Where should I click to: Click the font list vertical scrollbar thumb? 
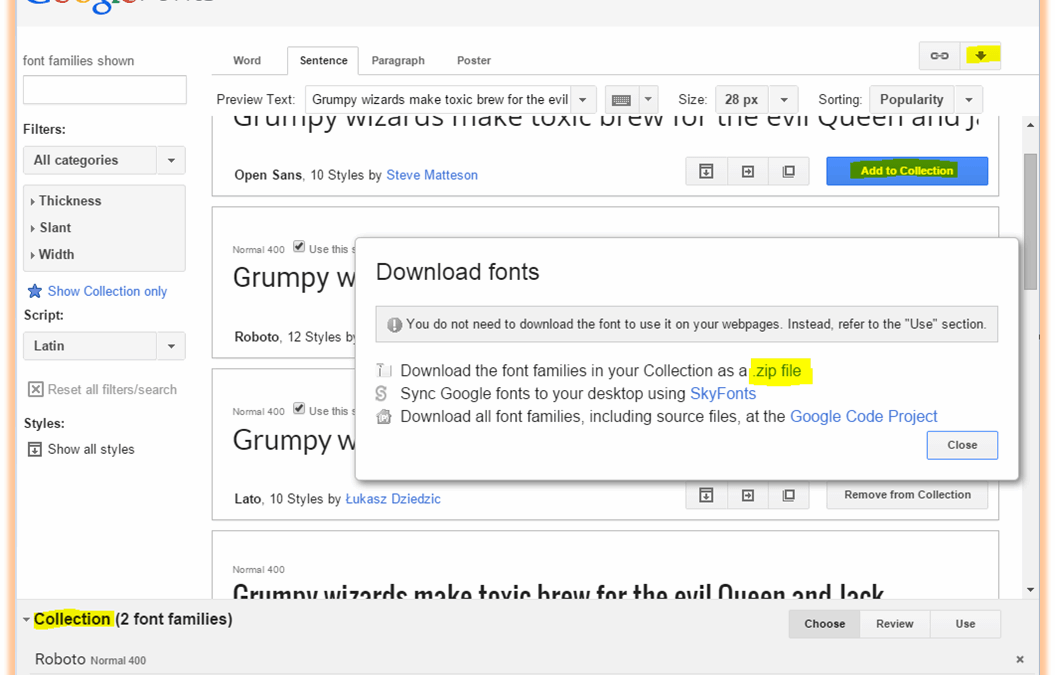point(1030,221)
